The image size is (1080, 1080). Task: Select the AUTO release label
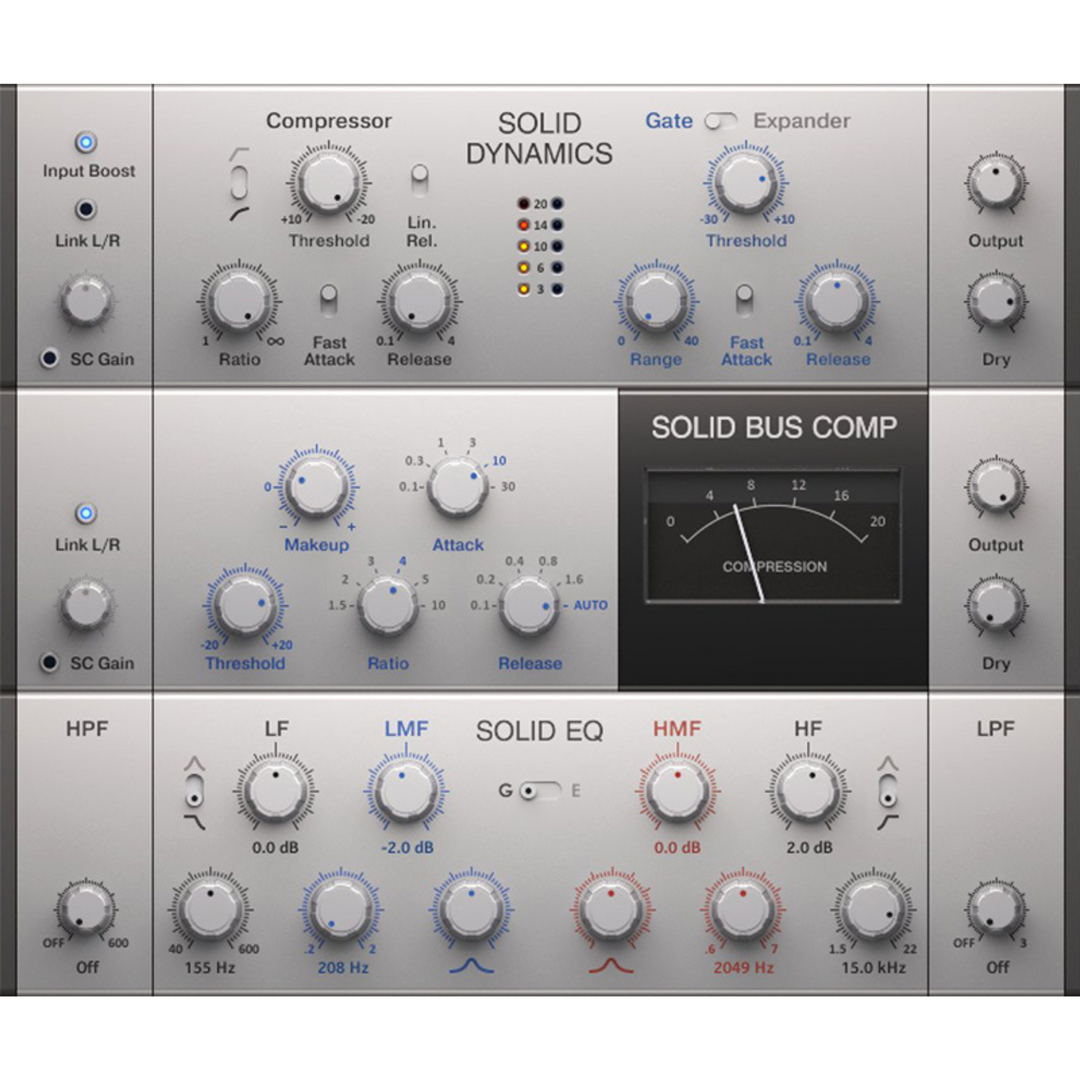[x=590, y=605]
